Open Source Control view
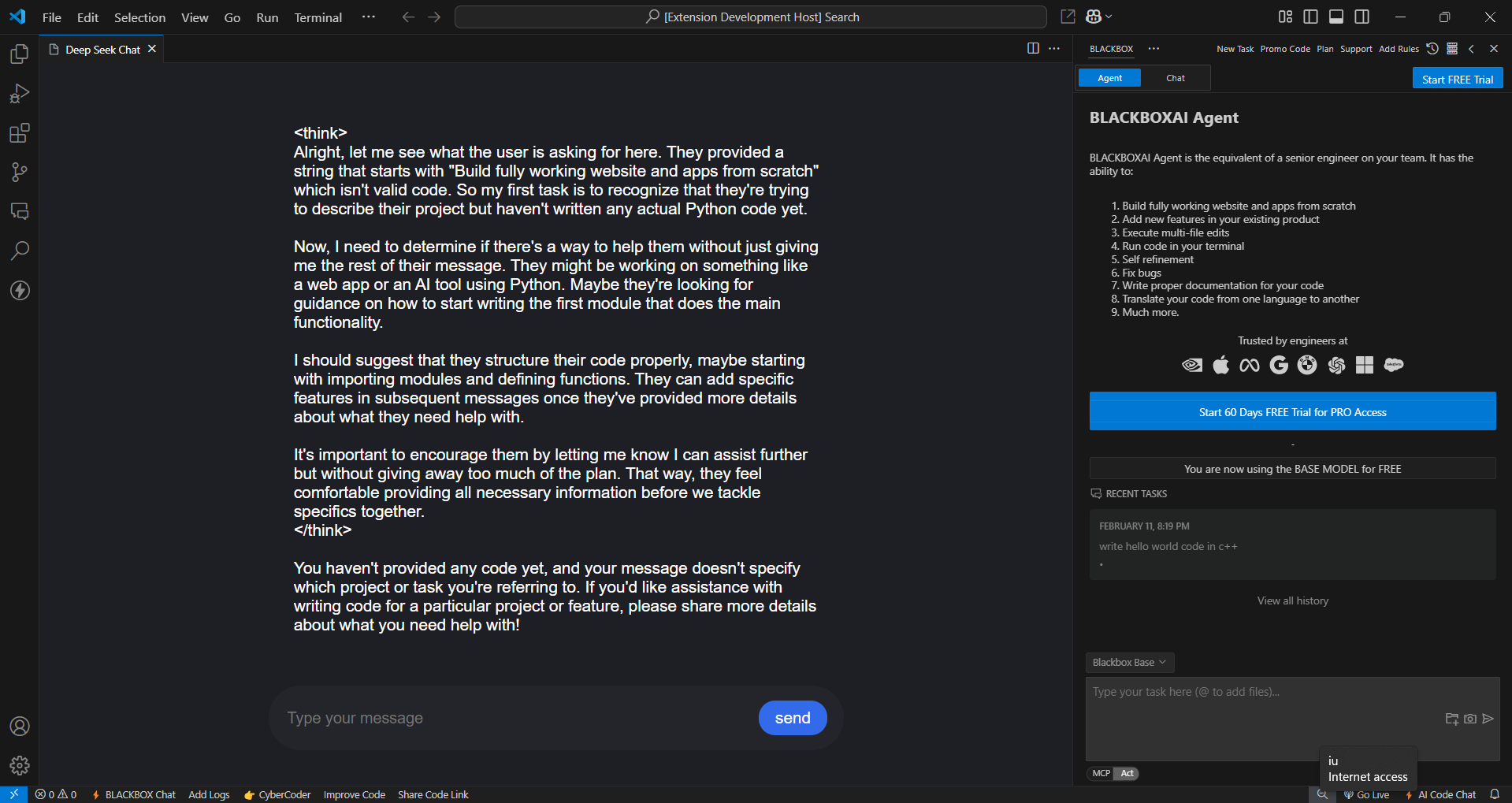The height and width of the screenshot is (803, 1512). coord(20,173)
